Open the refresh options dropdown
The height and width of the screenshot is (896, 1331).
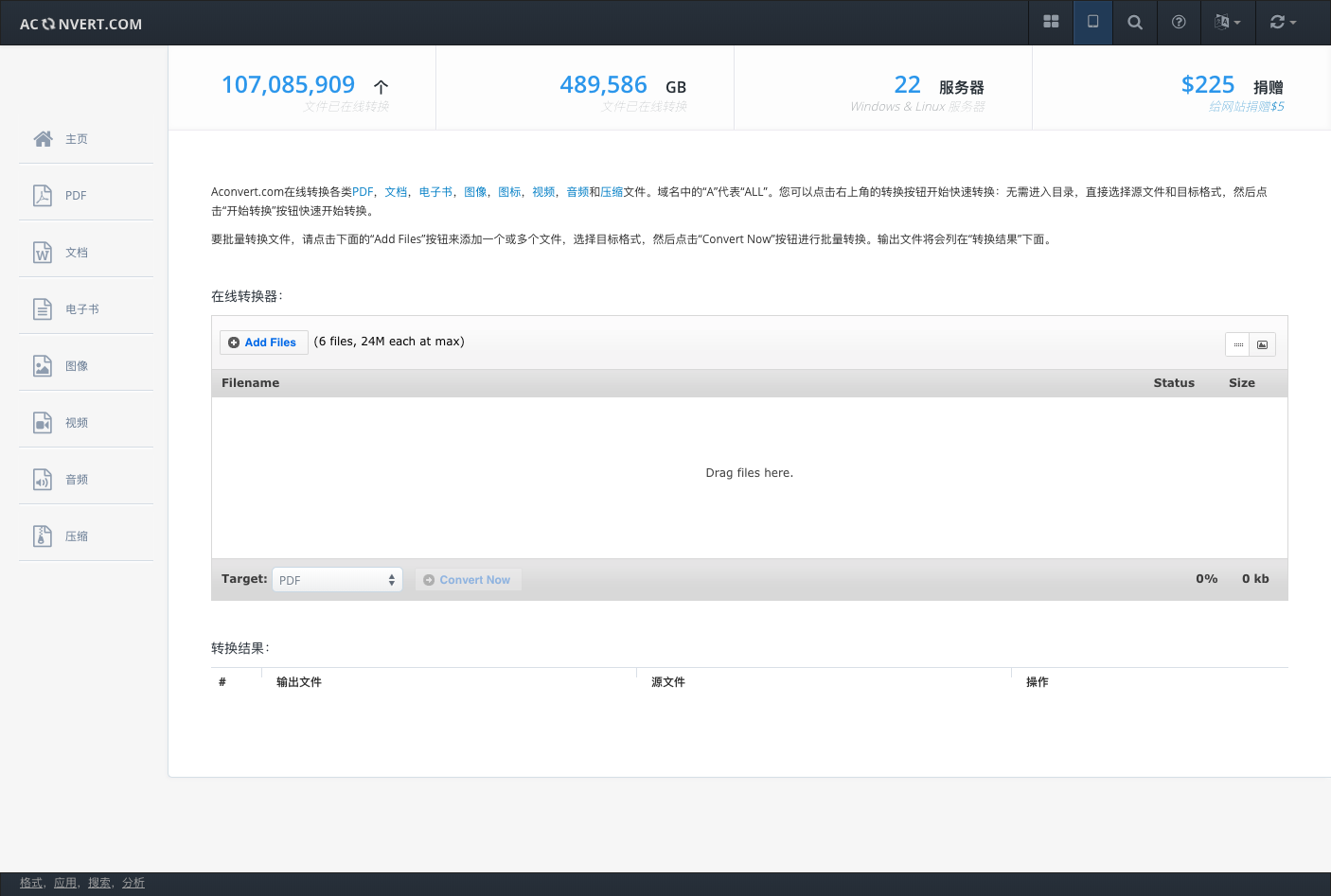coord(1283,22)
